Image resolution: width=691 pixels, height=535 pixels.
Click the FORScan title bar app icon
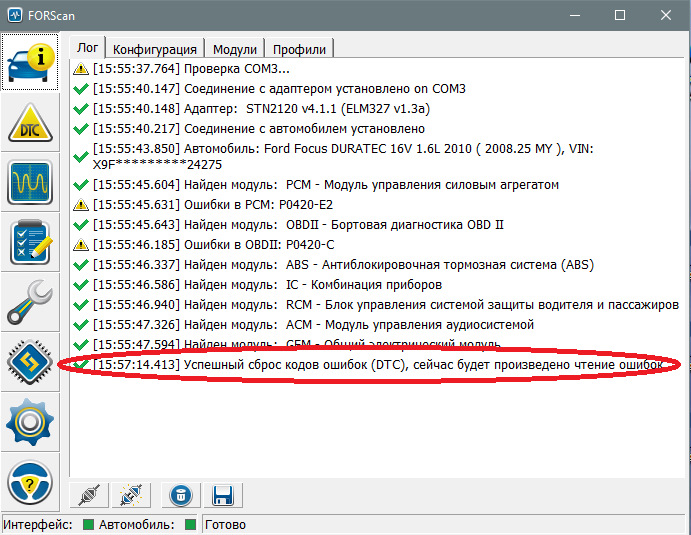15,15
